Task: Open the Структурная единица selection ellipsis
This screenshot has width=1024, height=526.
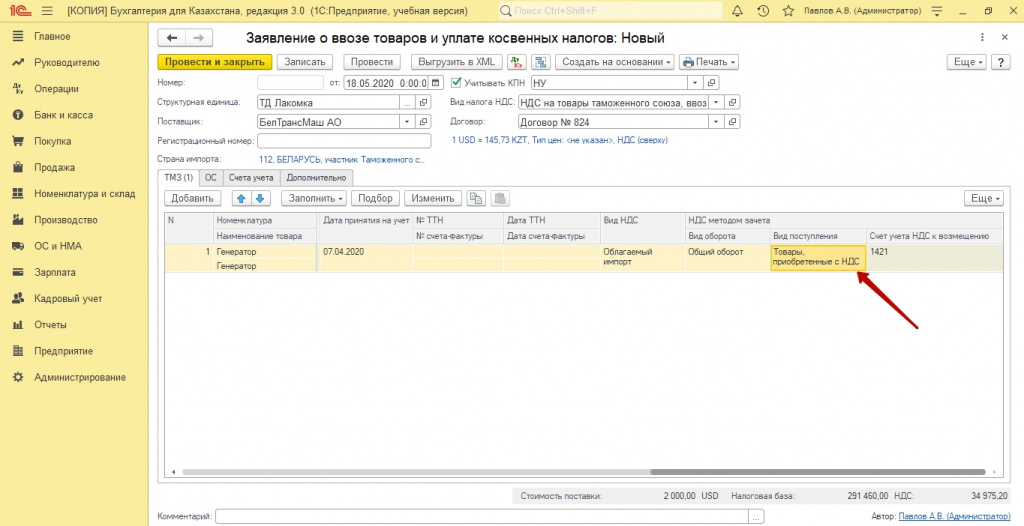Action: point(408,103)
